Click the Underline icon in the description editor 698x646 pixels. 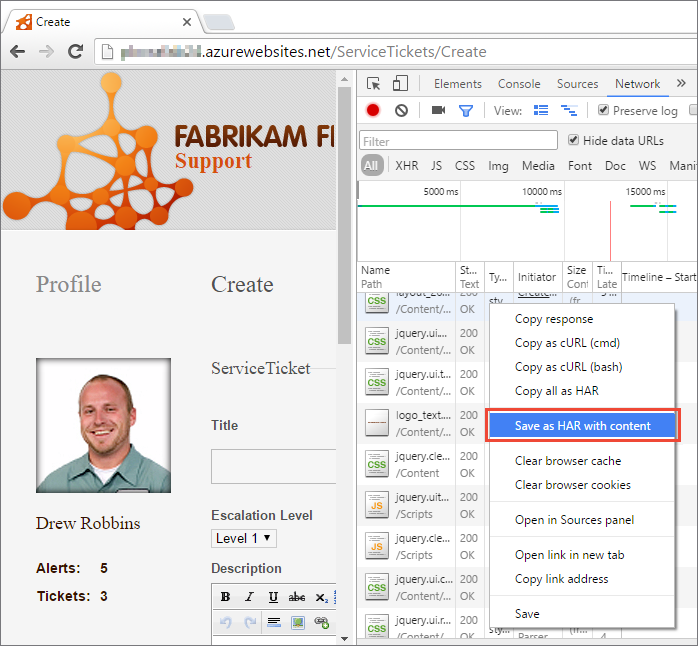click(273, 597)
